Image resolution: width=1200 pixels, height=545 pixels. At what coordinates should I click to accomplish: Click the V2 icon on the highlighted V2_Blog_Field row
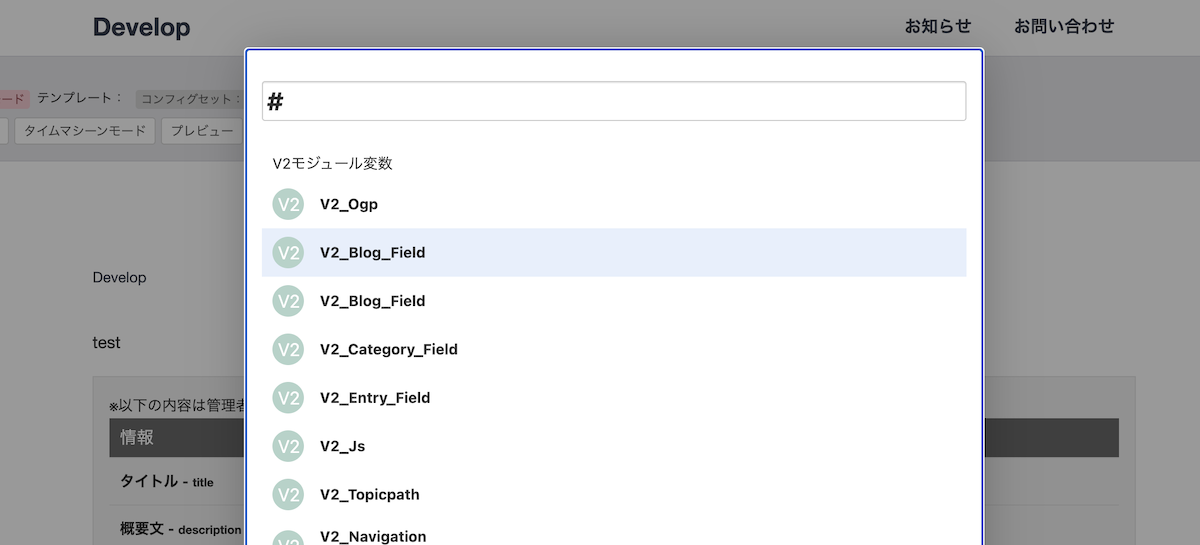288,253
